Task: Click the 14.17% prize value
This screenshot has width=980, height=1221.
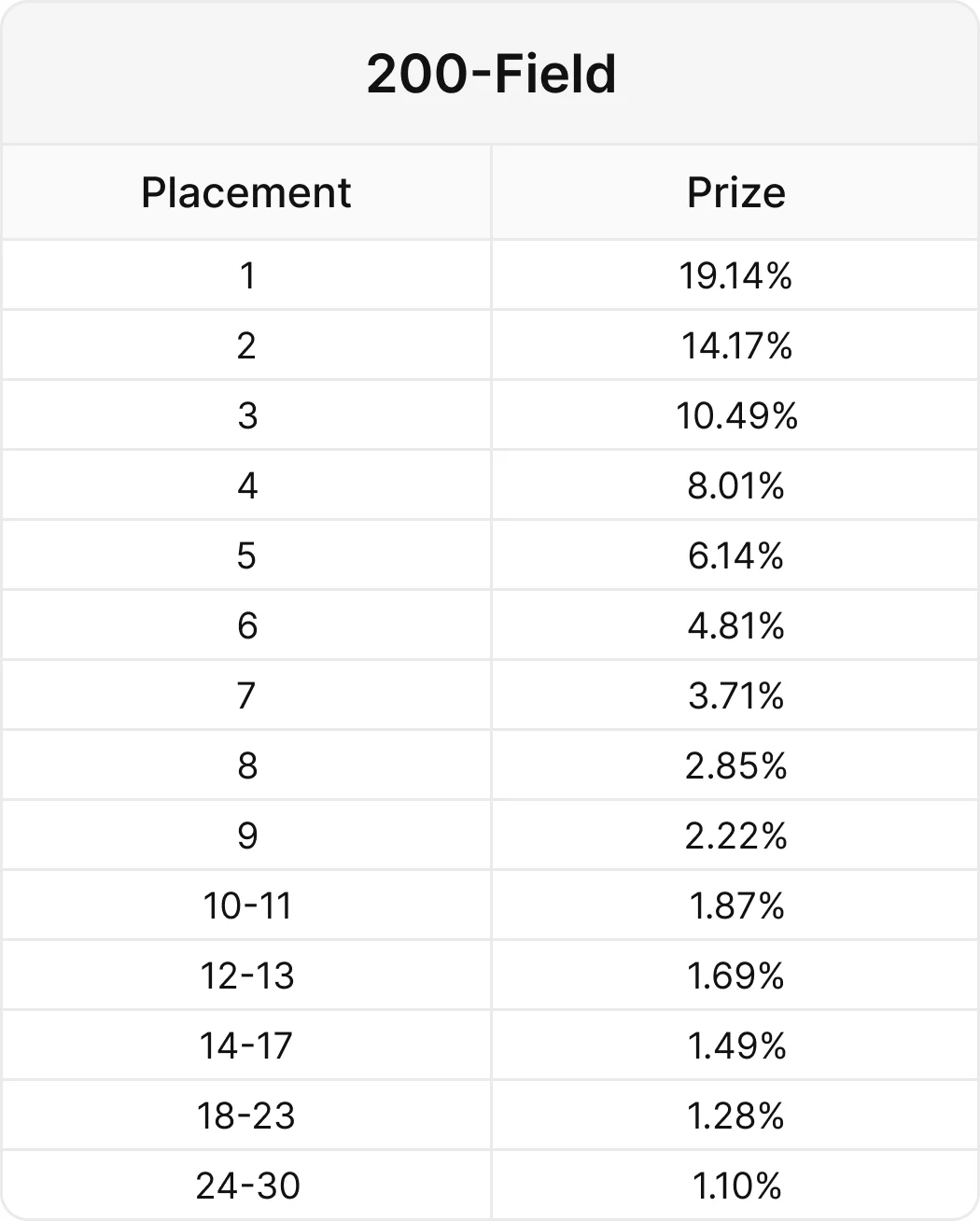Action: [x=735, y=345]
